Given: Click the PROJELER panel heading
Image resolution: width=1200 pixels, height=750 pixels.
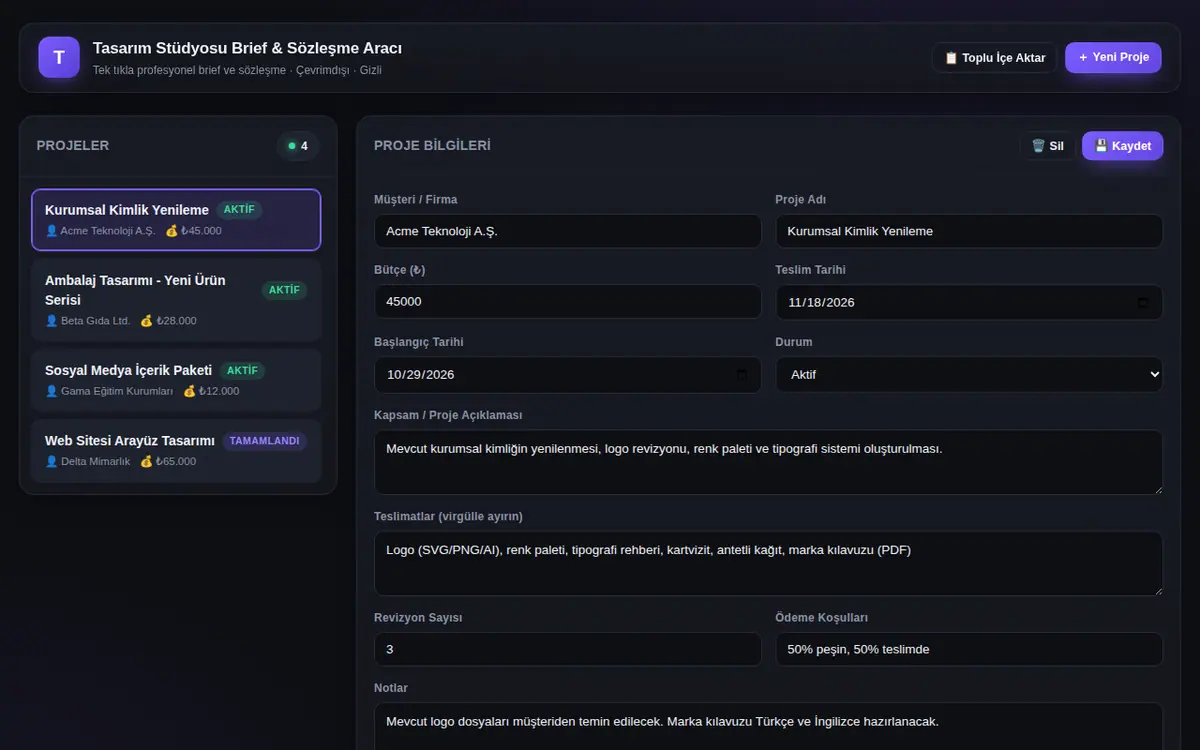Looking at the screenshot, I should 73,146.
